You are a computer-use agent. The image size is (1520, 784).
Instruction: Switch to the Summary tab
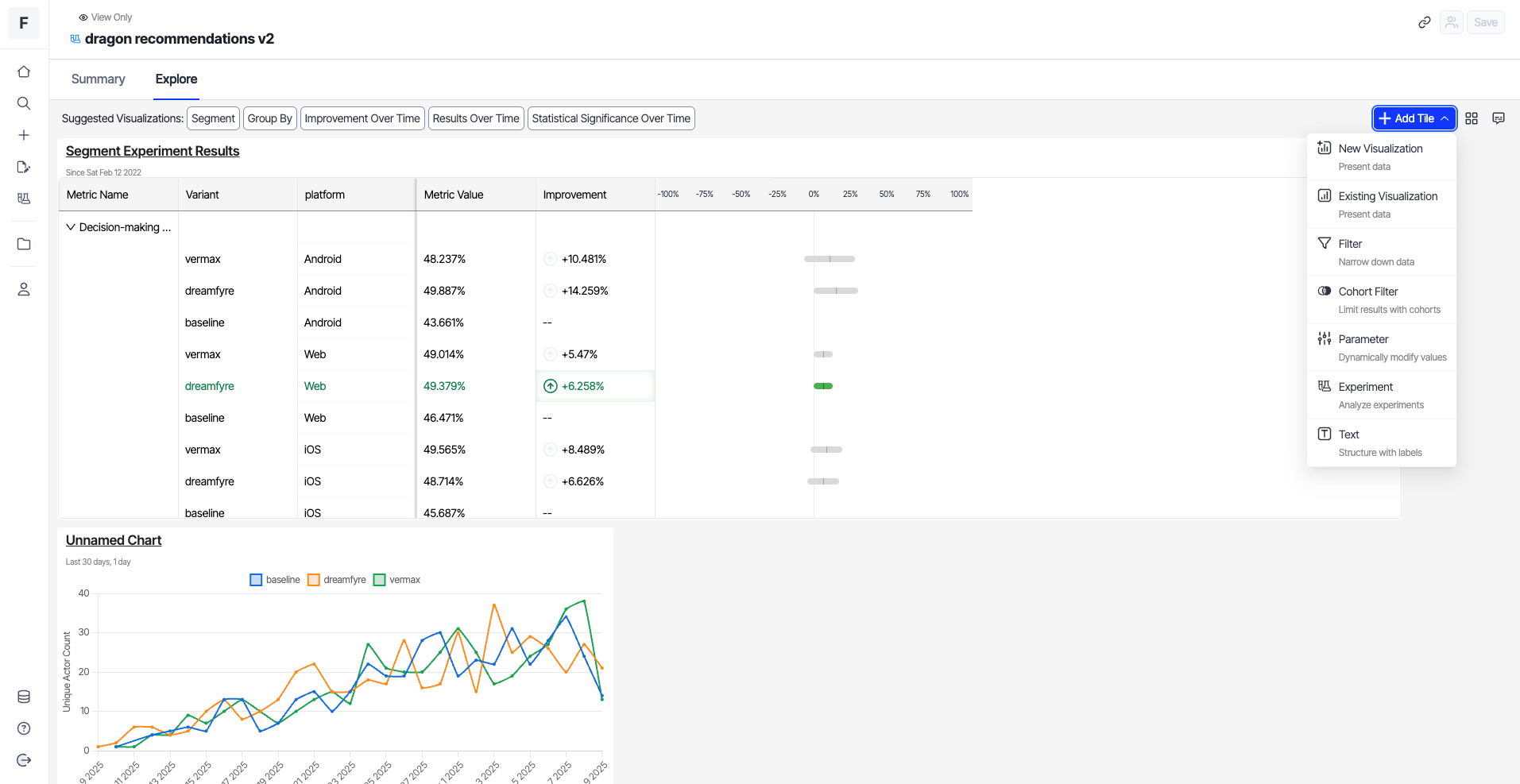(x=98, y=79)
